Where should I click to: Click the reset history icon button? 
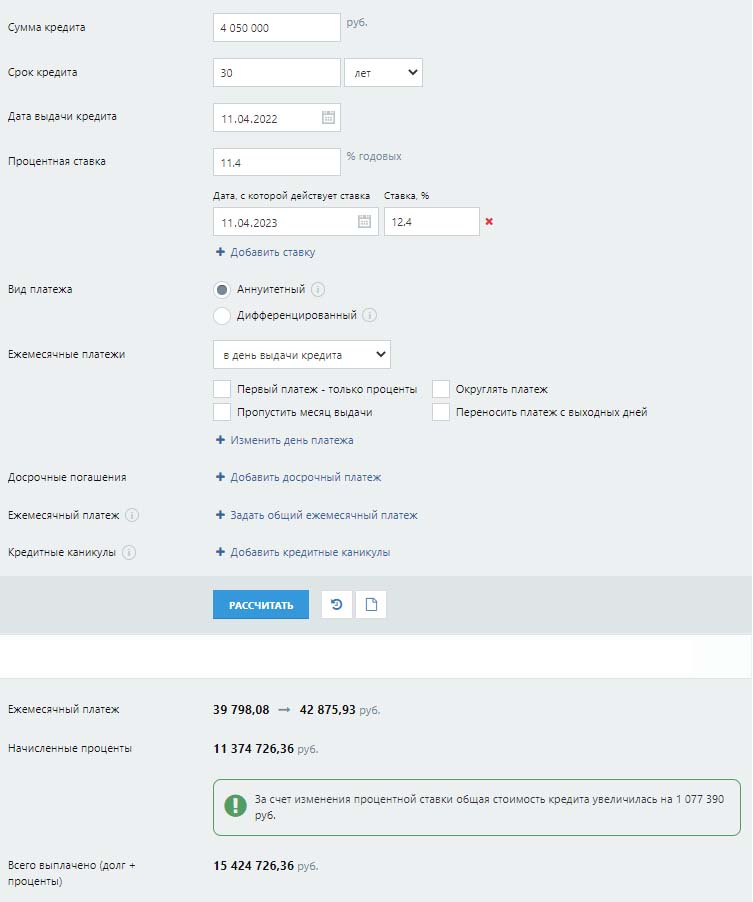pyautogui.click(x=337, y=605)
